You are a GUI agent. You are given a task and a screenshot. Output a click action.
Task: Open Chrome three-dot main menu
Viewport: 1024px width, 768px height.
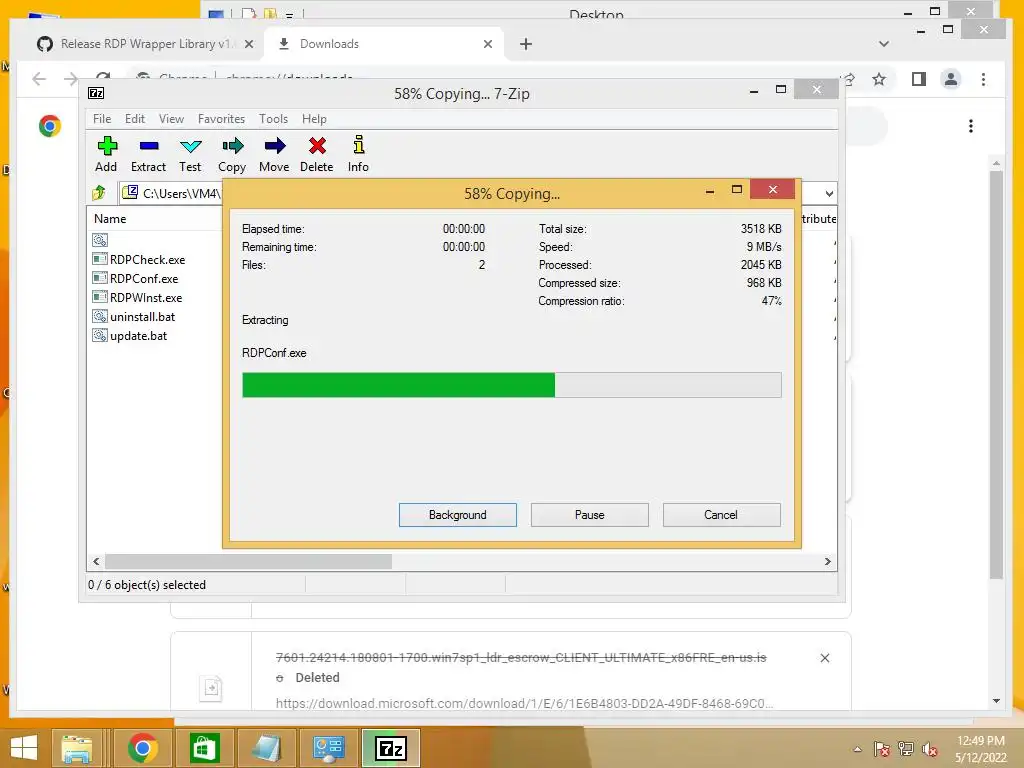(984, 79)
